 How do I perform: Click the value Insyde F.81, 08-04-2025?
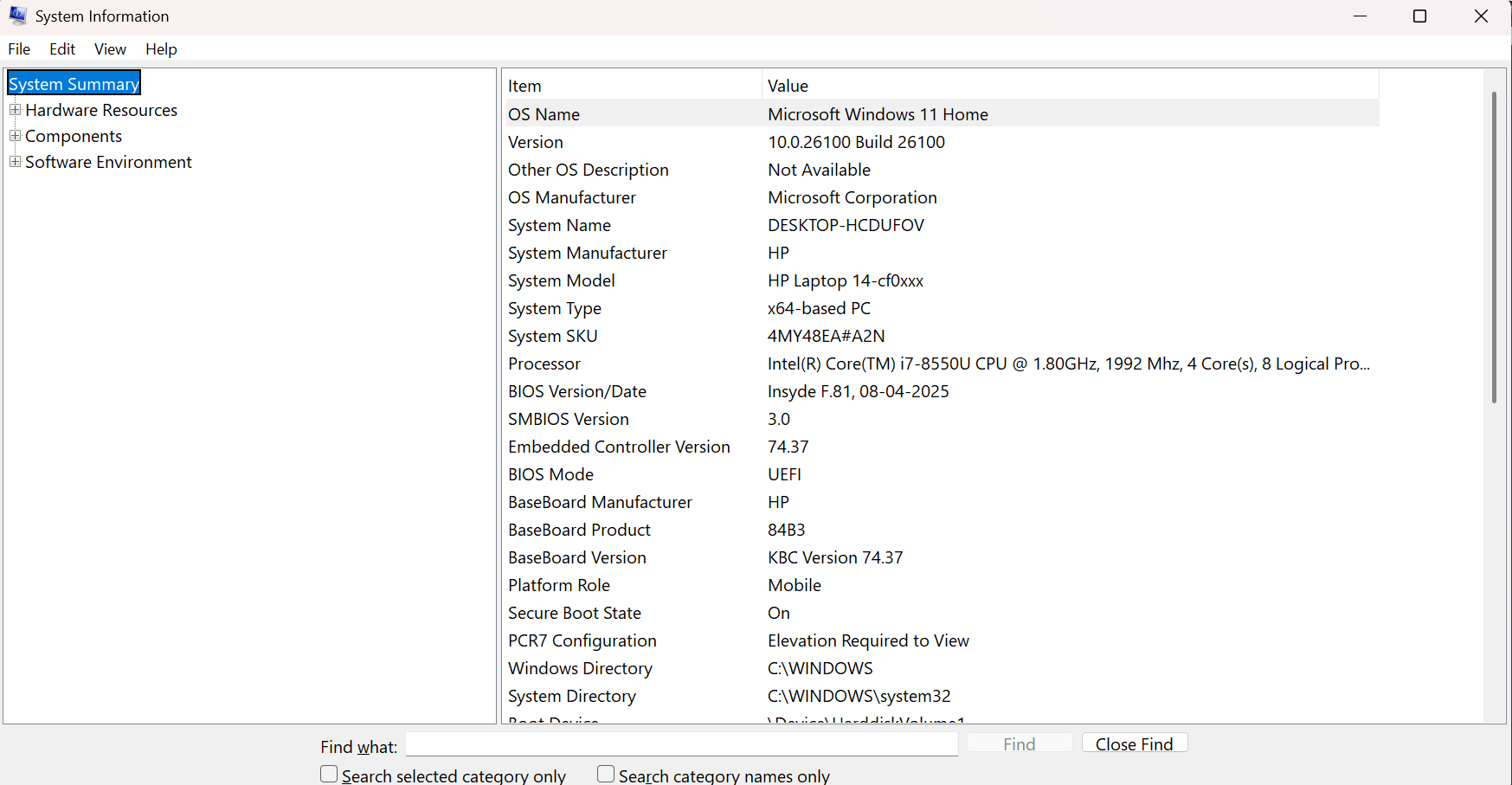point(858,391)
